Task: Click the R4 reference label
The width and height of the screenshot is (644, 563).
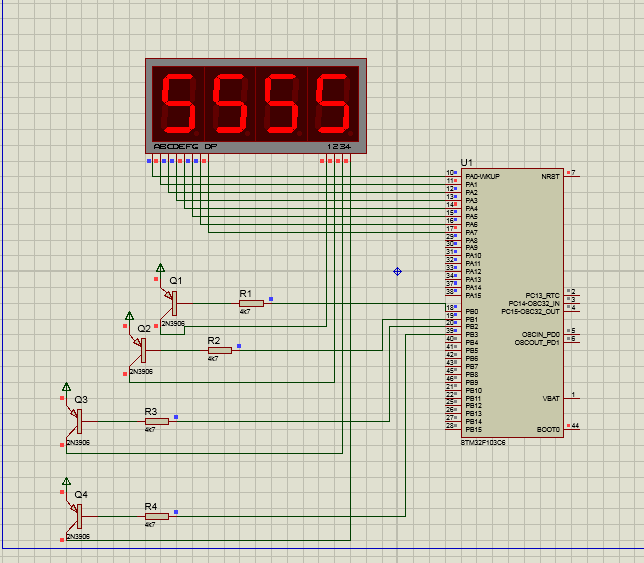Action: (x=151, y=506)
